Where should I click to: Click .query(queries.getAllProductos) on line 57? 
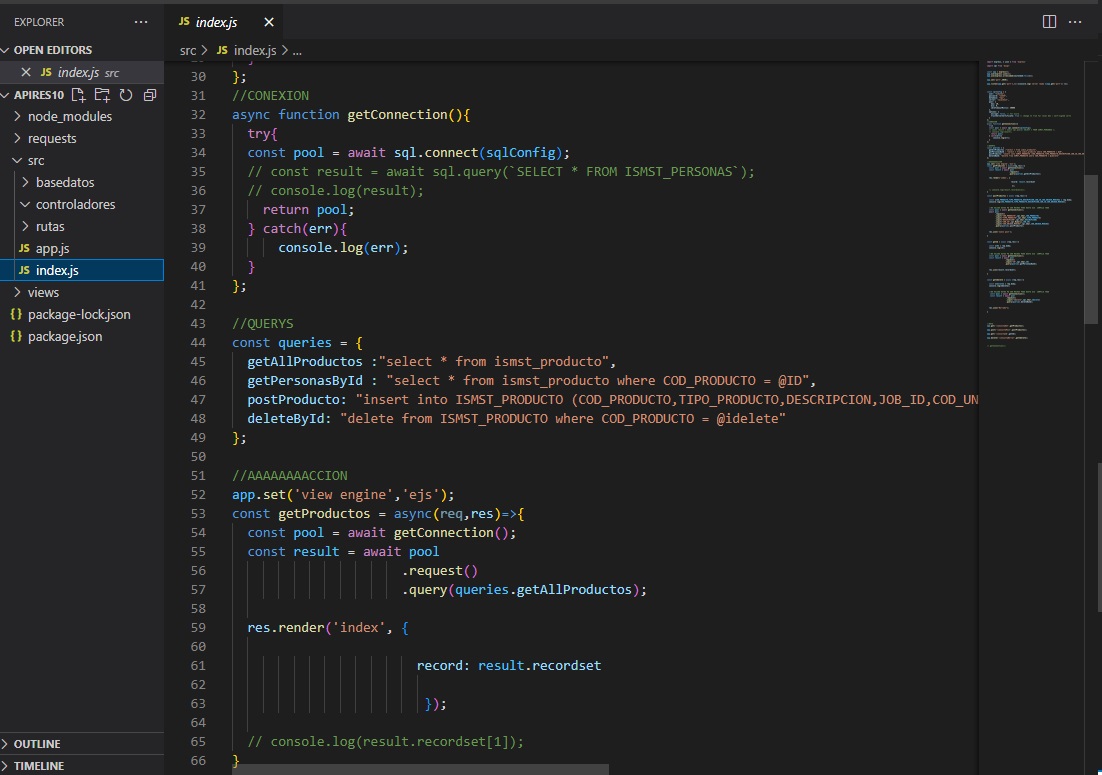tap(524, 590)
